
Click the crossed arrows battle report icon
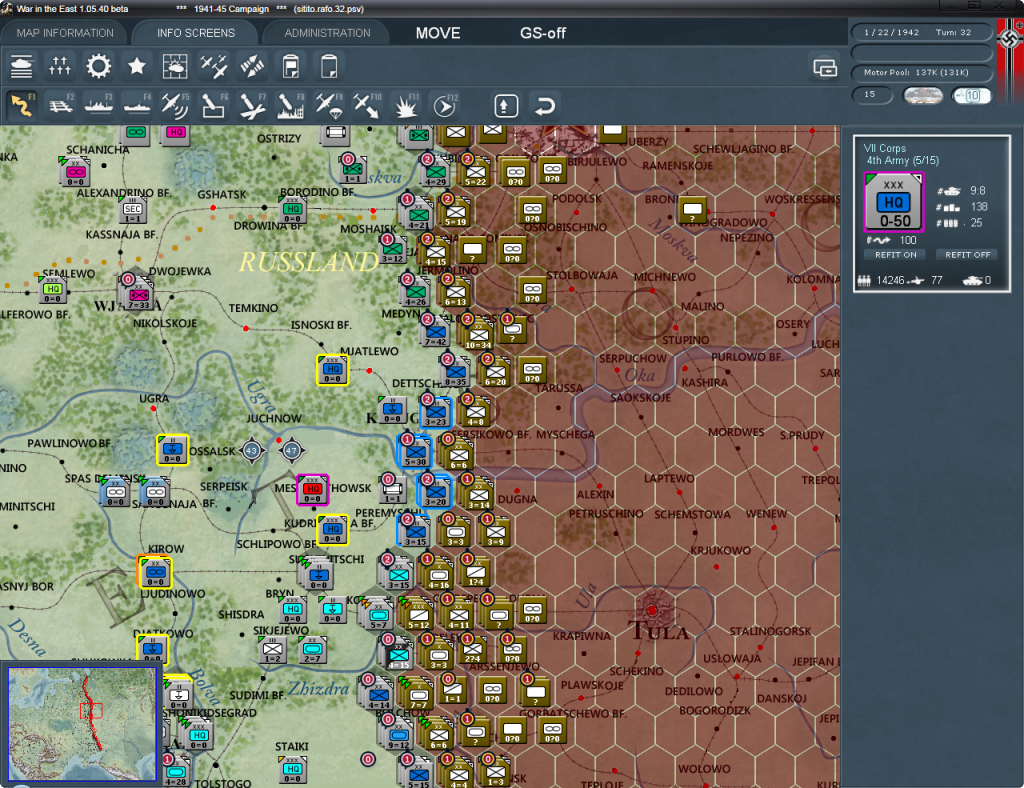[x=252, y=67]
